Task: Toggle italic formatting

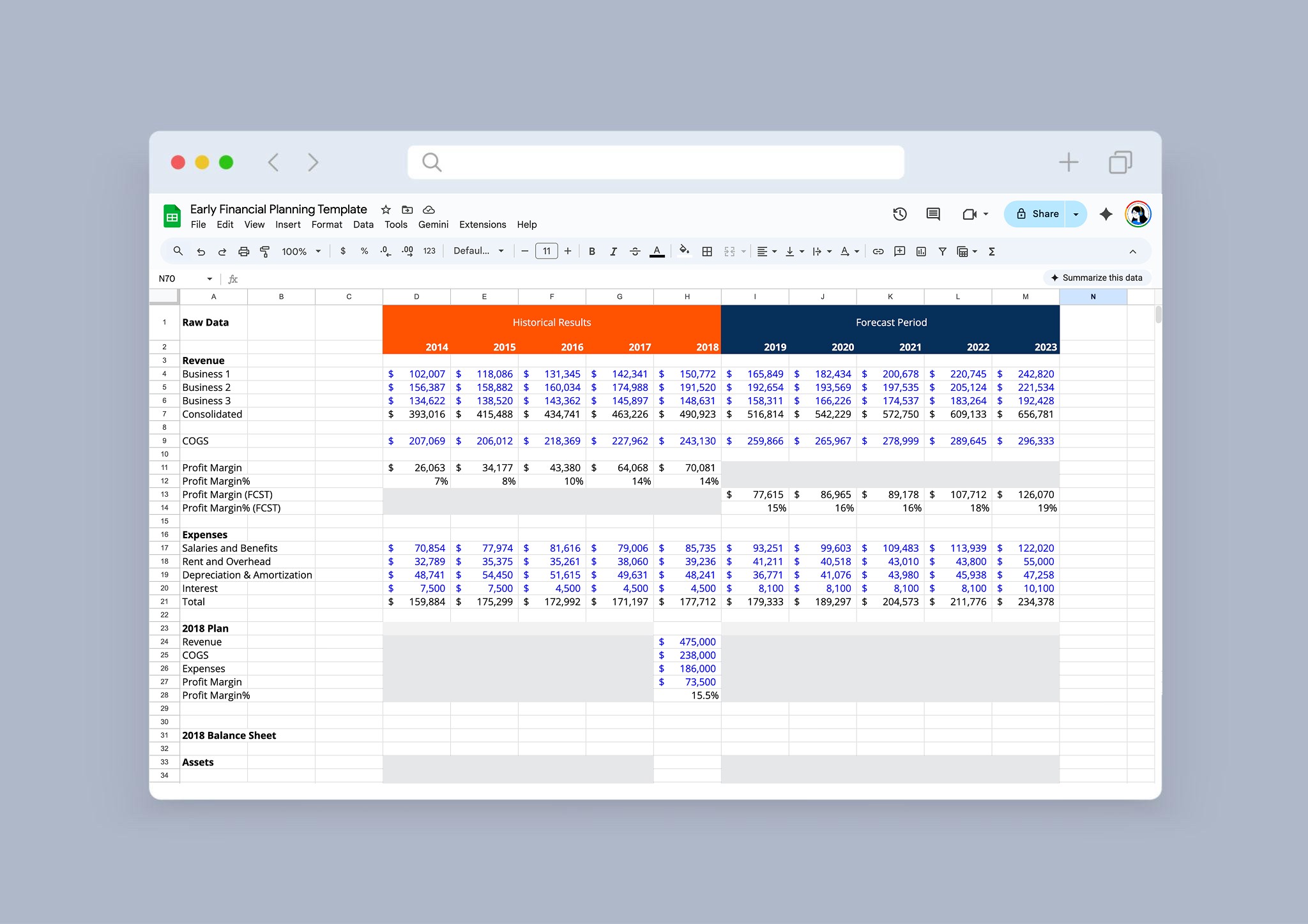Action: [x=613, y=252]
